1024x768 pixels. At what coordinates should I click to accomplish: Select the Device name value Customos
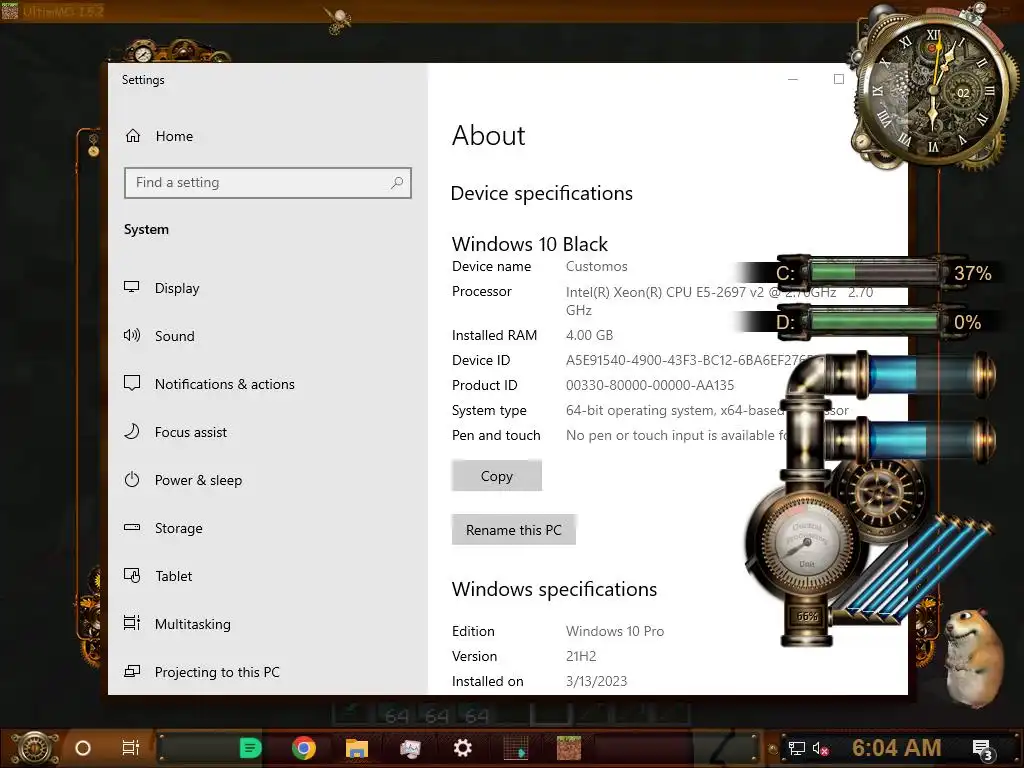pyautogui.click(x=596, y=266)
